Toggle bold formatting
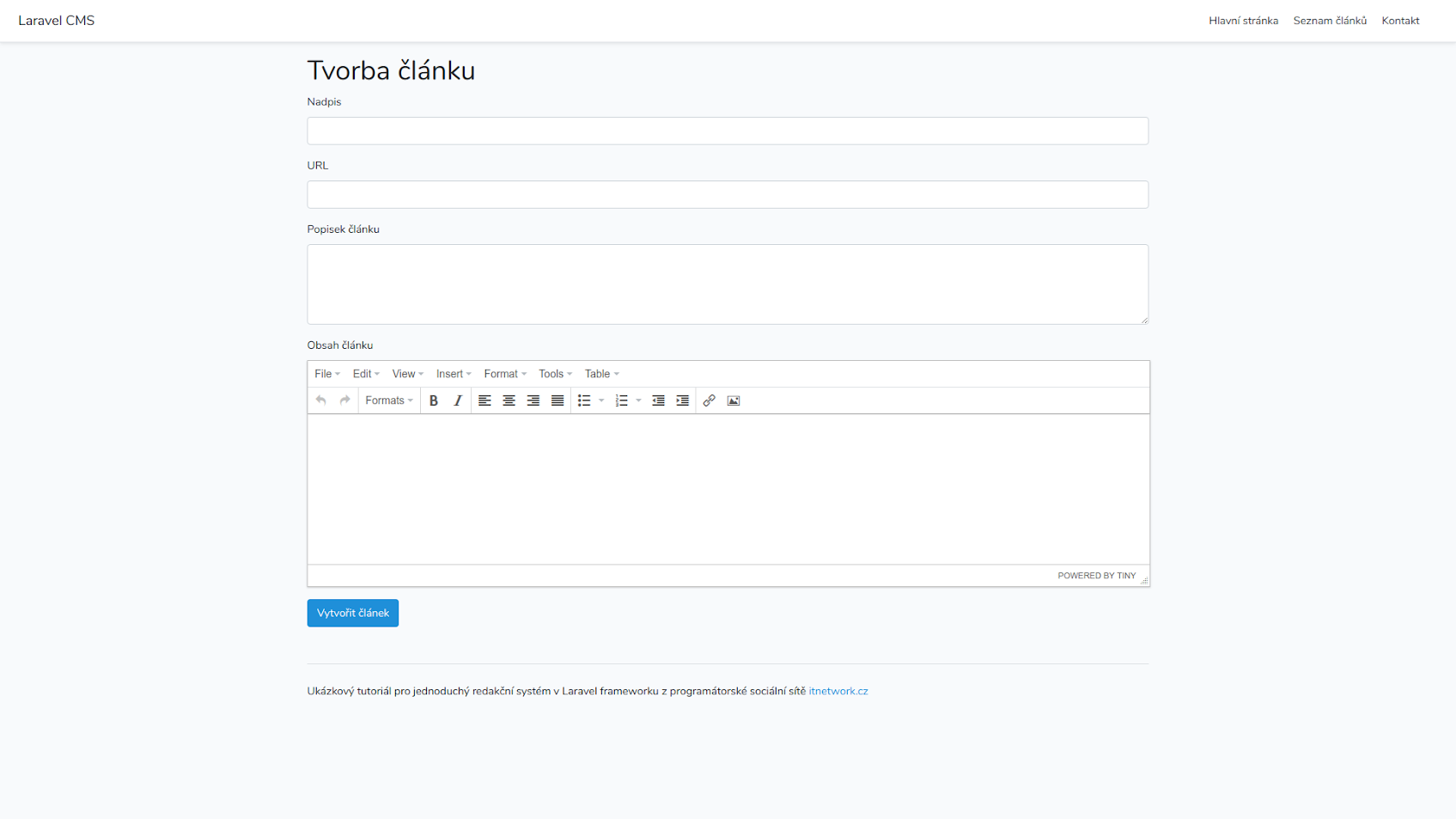The height and width of the screenshot is (819, 1456). coord(434,400)
